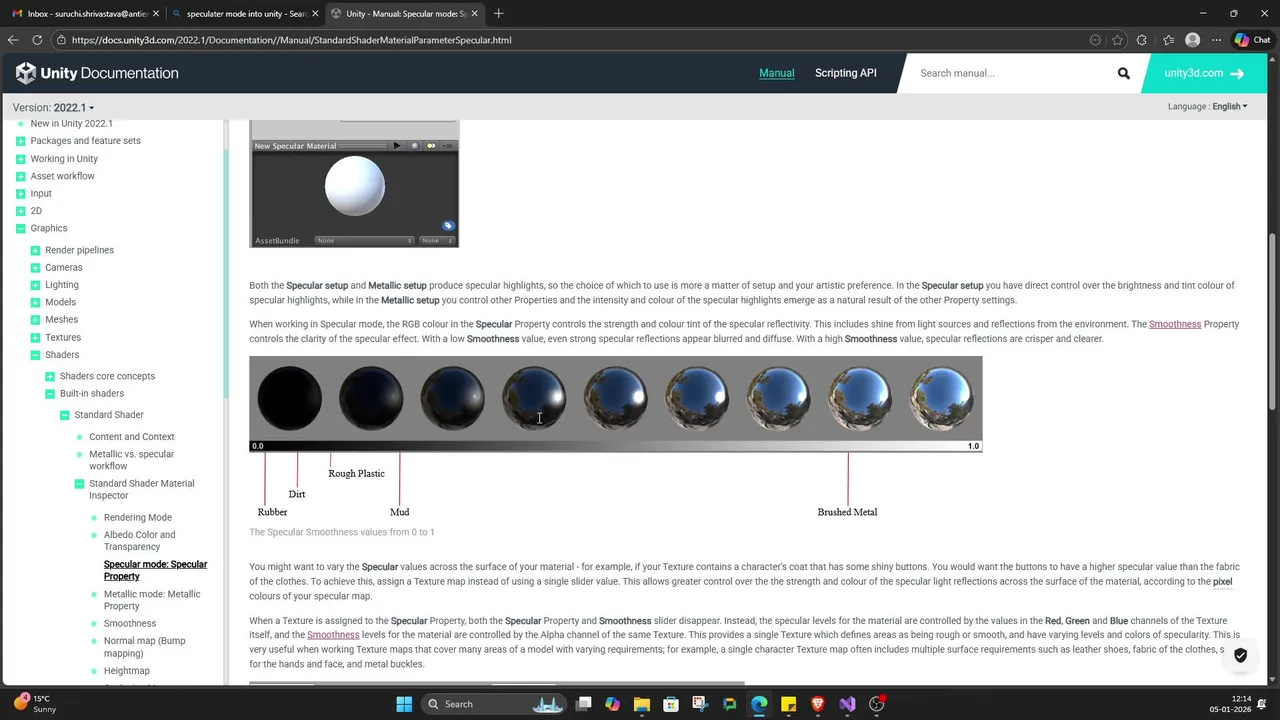Open Metallic vs. specular workflow page
The image size is (1280, 720).
(131, 460)
